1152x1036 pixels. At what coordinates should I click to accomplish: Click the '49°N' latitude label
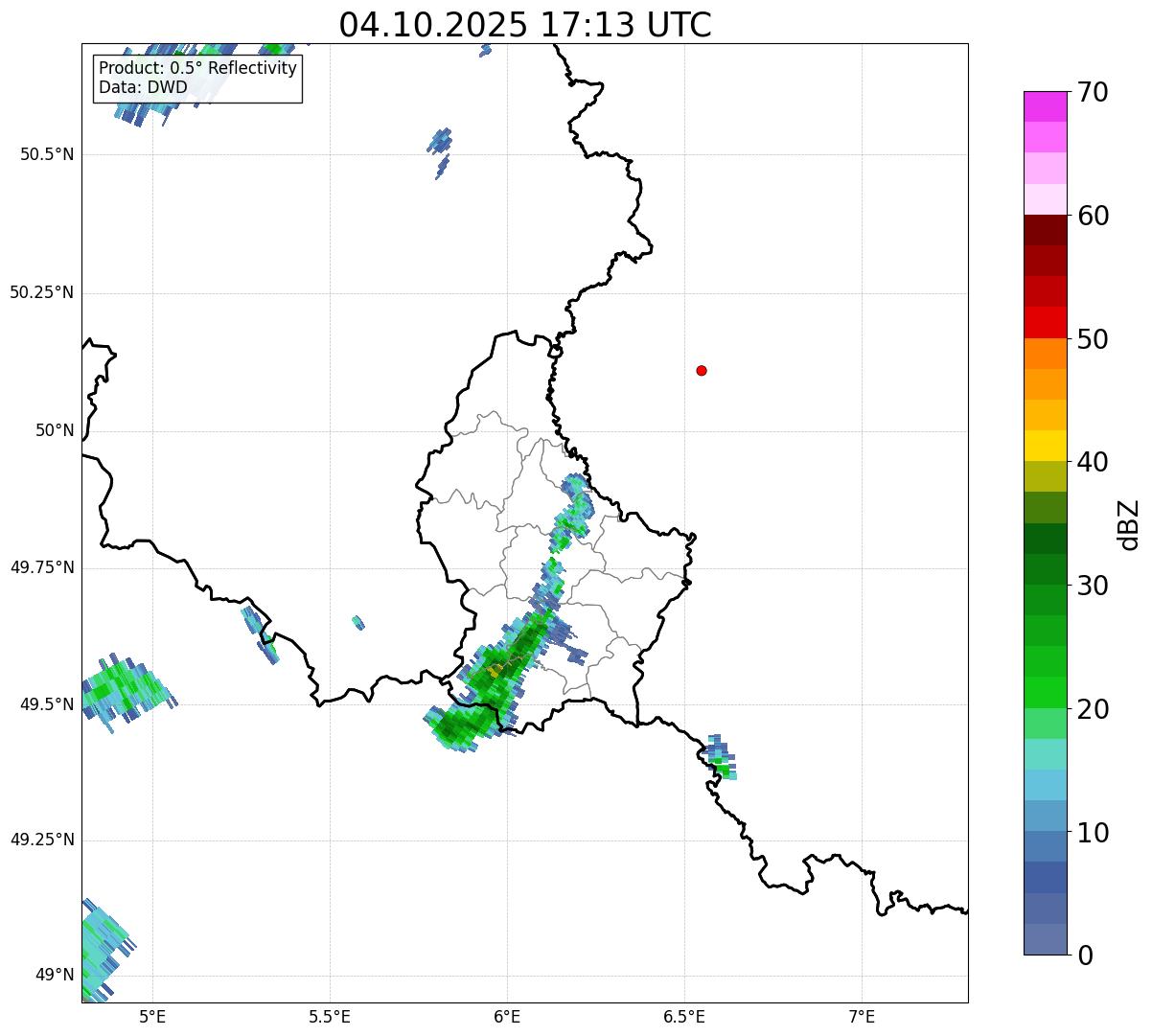(x=55, y=975)
